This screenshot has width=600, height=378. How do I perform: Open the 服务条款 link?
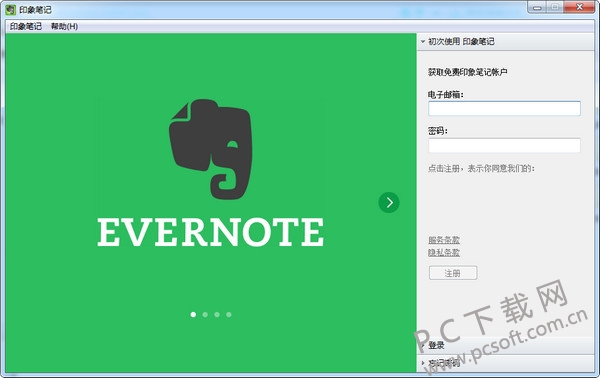coord(444,240)
